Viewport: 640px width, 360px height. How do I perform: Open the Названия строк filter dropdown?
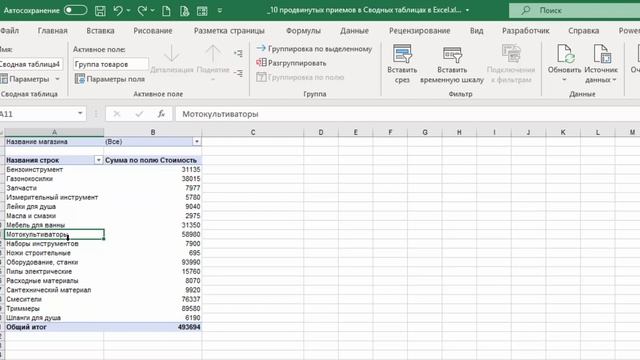click(x=98, y=160)
